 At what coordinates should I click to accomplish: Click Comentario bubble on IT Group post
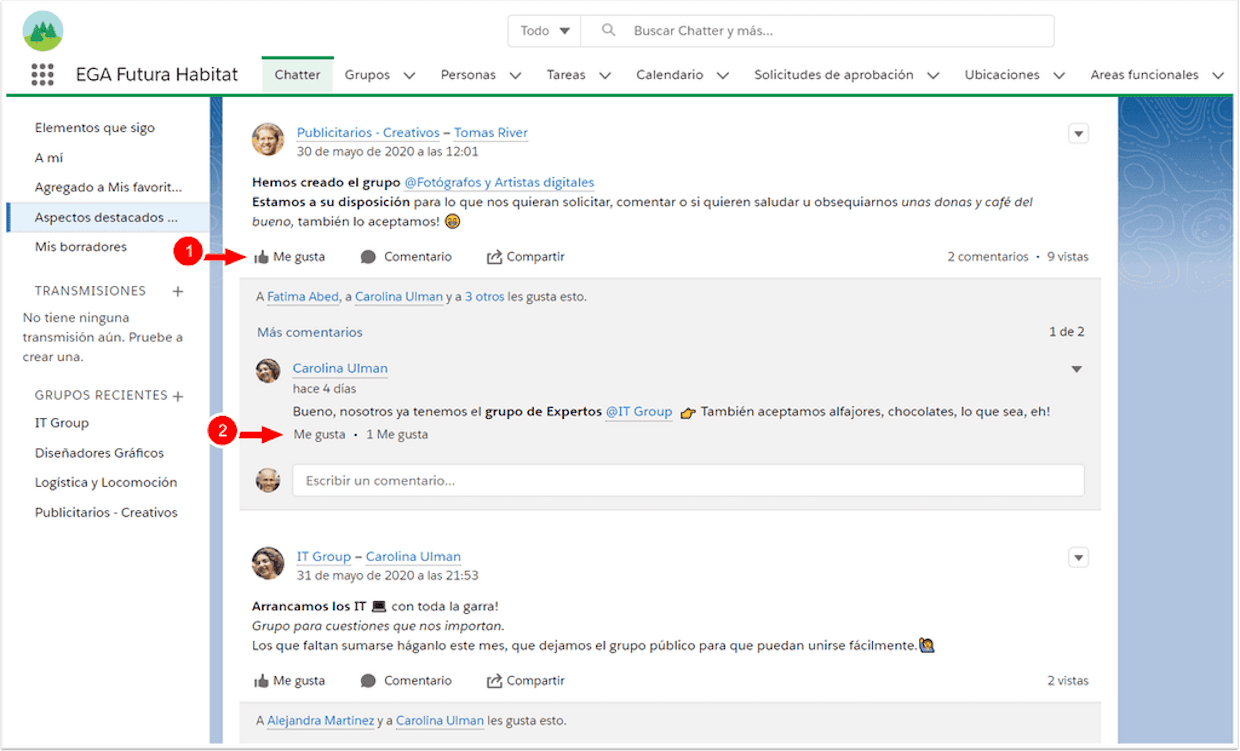pyautogui.click(x=406, y=681)
